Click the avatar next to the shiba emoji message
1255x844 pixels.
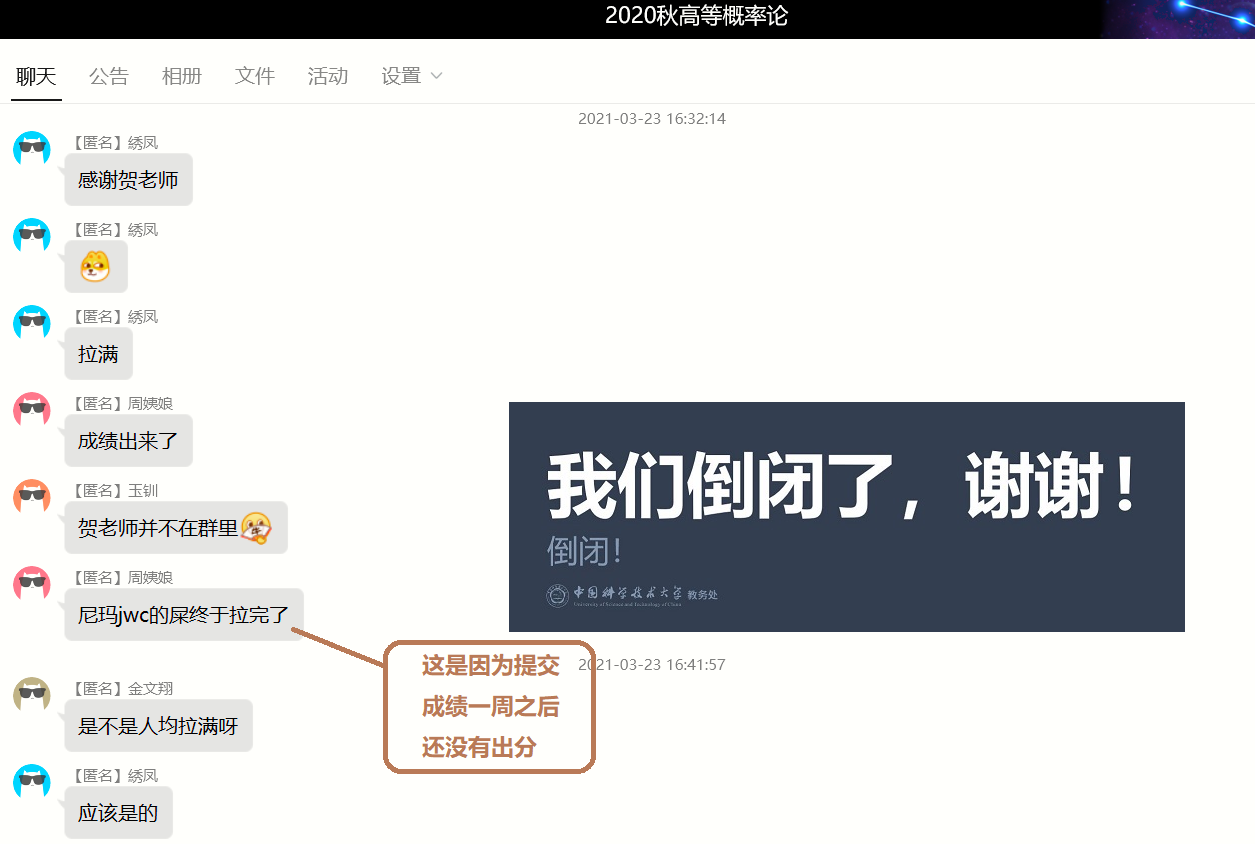click(x=32, y=236)
